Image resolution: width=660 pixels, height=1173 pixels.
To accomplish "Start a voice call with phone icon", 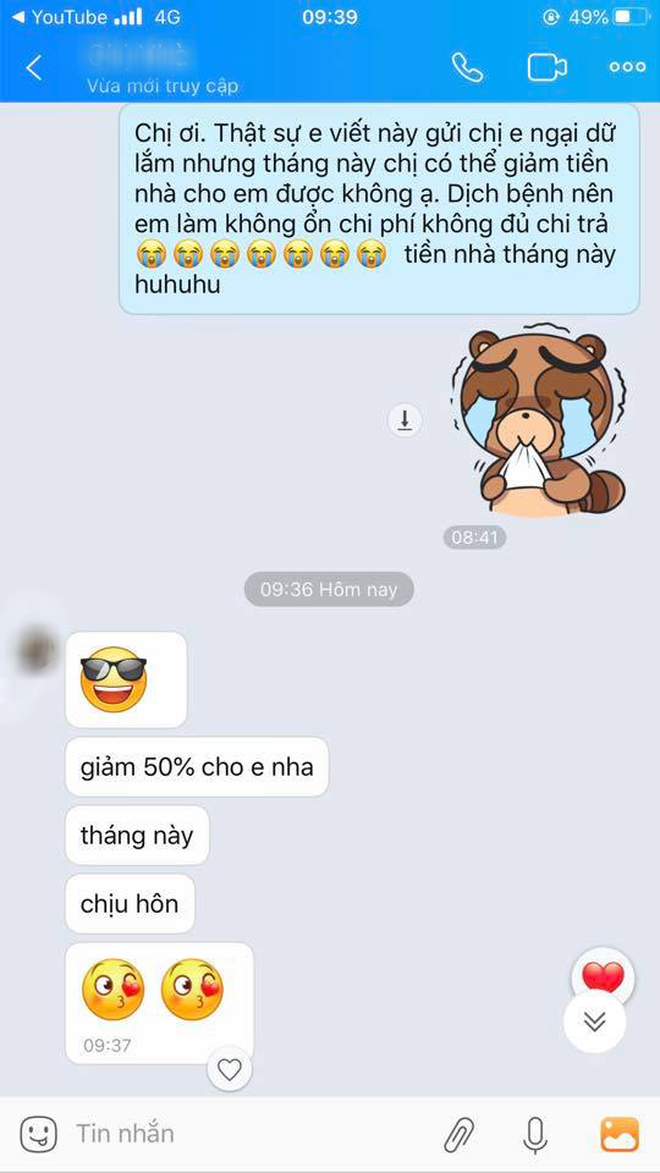I will point(468,67).
